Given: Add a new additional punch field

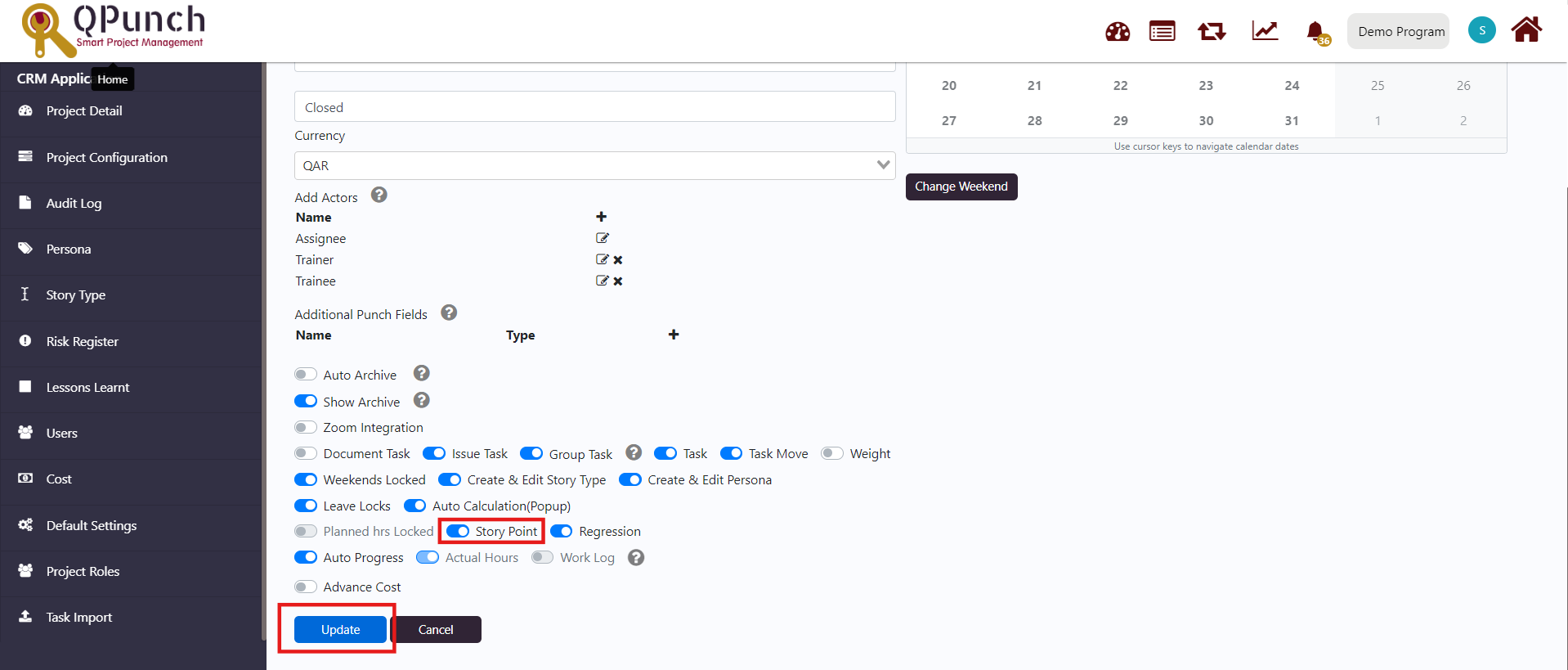Looking at the screenshot, I should tap(674, 335).
